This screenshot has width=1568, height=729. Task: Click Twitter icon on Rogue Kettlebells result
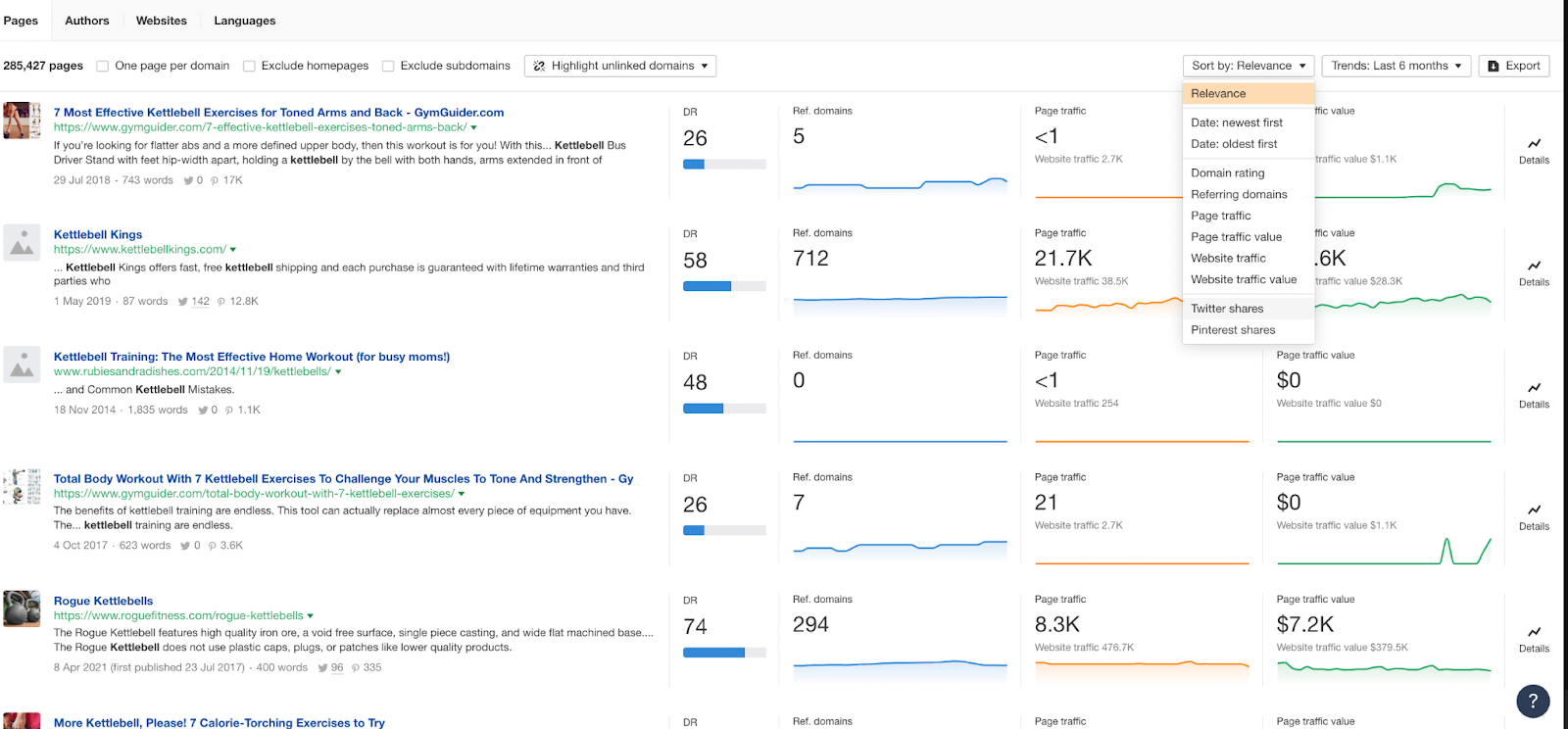[322, 668]
